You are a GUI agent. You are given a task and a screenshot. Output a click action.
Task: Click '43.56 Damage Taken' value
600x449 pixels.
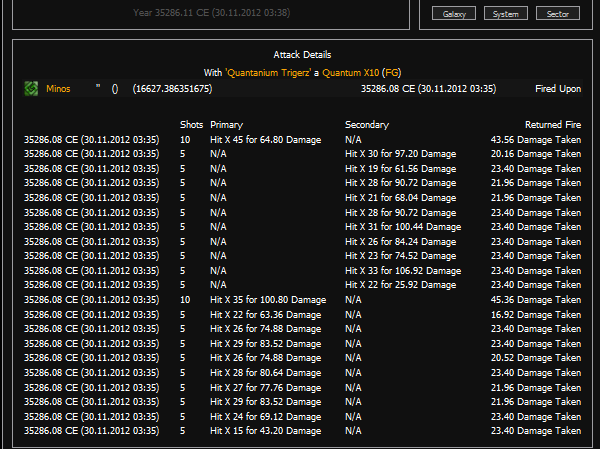click(x=536, y=140)
